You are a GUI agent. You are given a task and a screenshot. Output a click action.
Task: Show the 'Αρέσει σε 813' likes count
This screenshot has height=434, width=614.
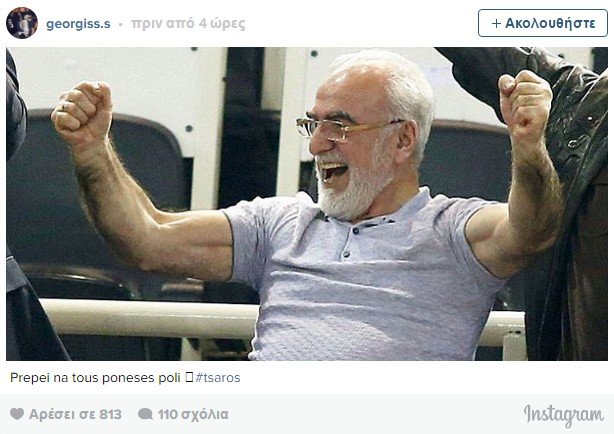[75, 414]
